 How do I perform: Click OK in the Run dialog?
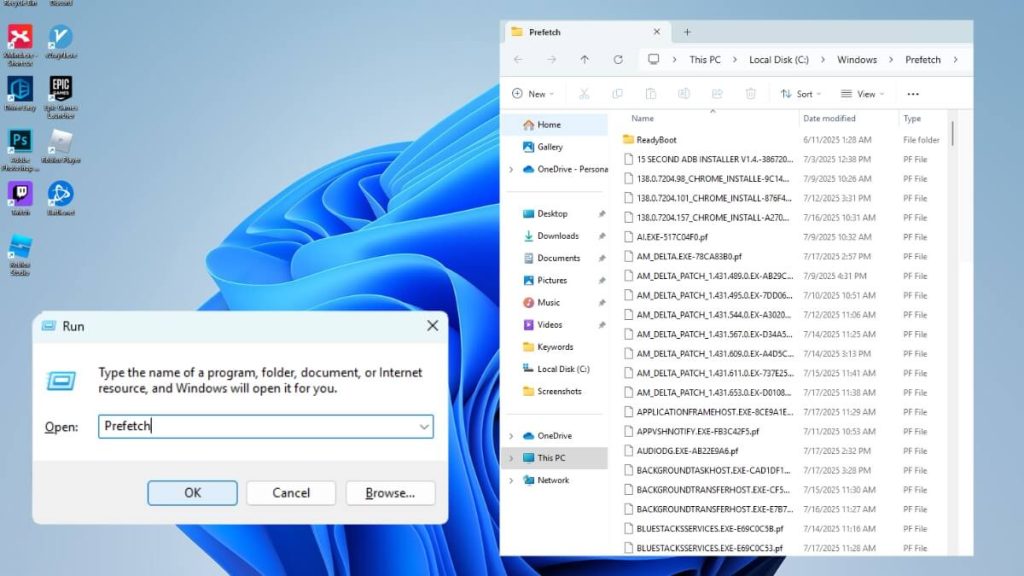(191, 492)
